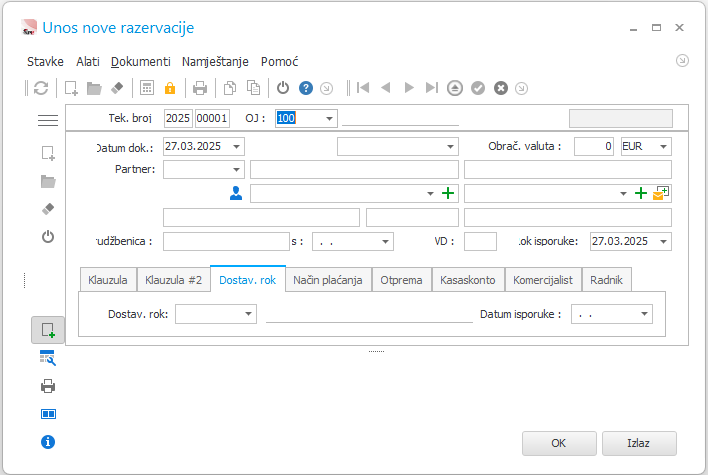Add contact with first green plus
The width and height of the screenshot is (708, 475).
pyautogui.click(x=448, y=193)
